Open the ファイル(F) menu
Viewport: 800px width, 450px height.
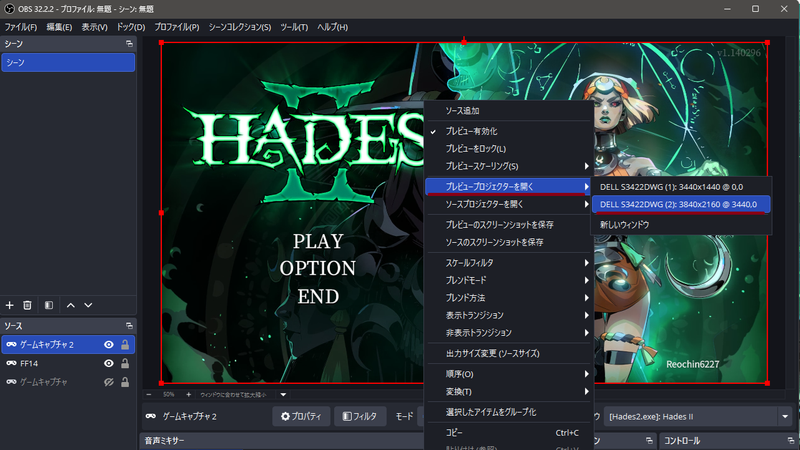pos(21,27)
